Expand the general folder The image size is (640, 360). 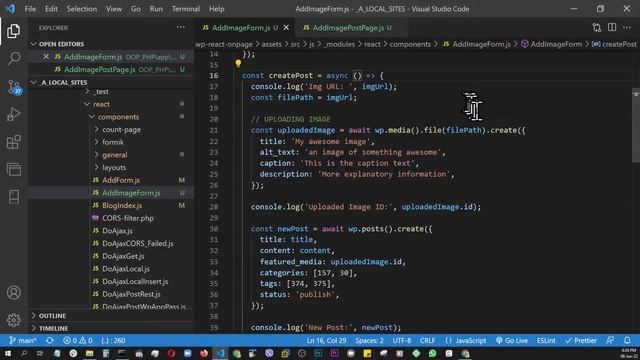click(x=114, y=155)
